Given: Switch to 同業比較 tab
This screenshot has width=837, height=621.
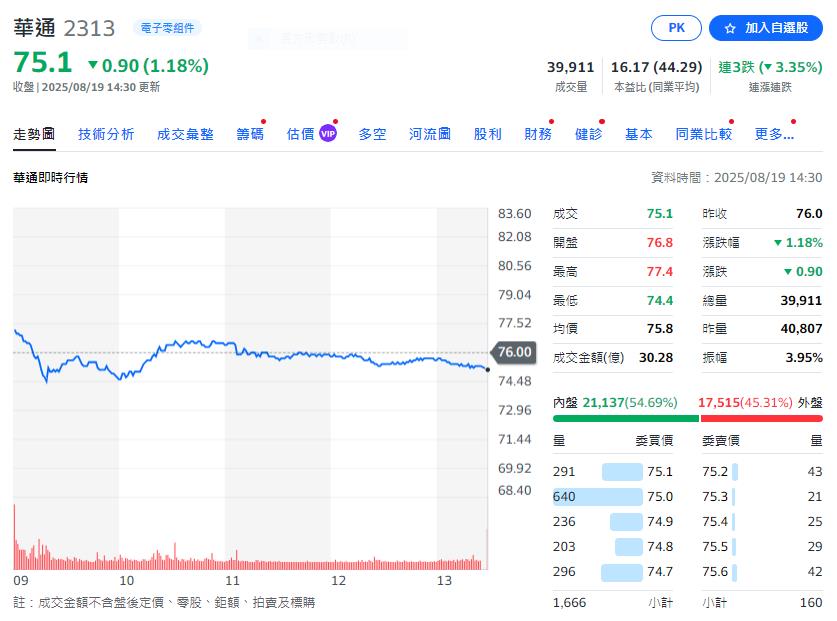Looking at the screenshot, I should click(704, 133).
